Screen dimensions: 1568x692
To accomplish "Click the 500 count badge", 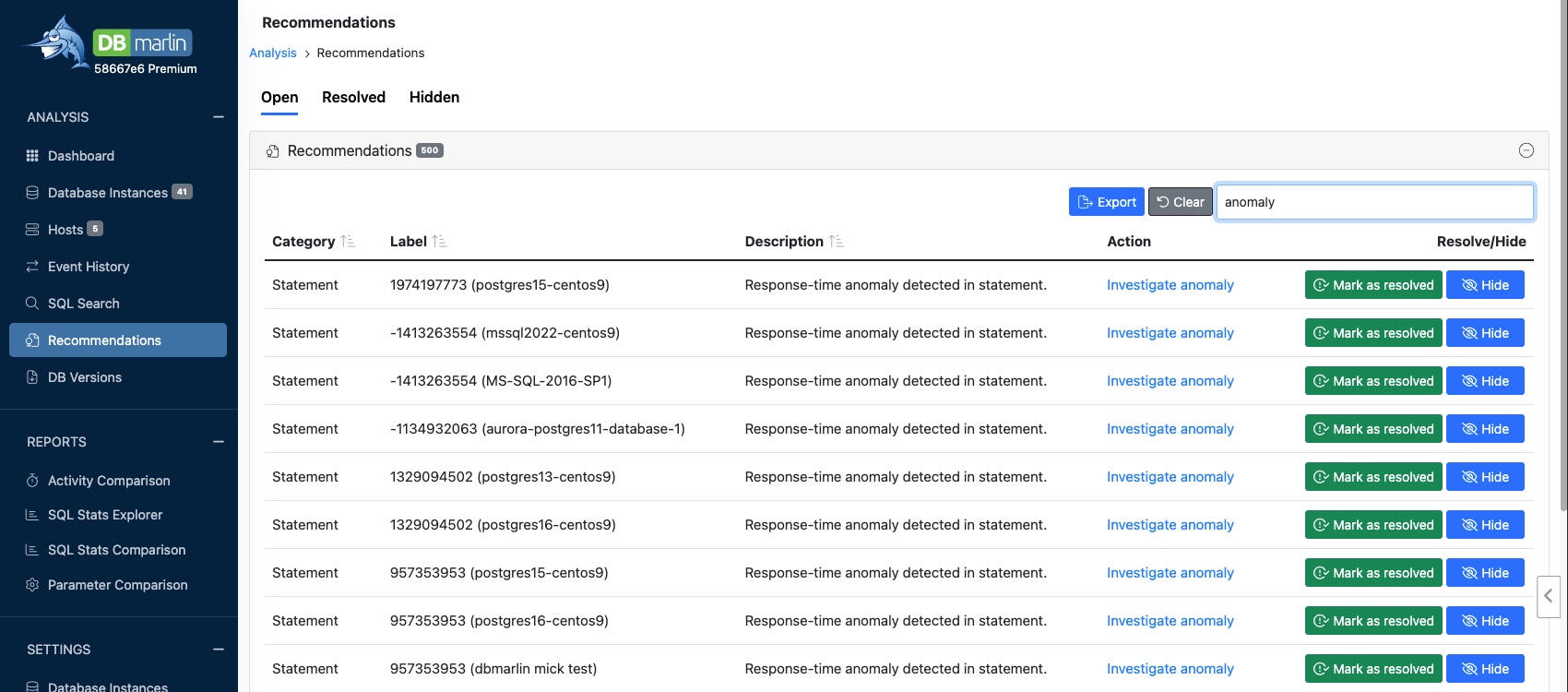I will (430, 150).
